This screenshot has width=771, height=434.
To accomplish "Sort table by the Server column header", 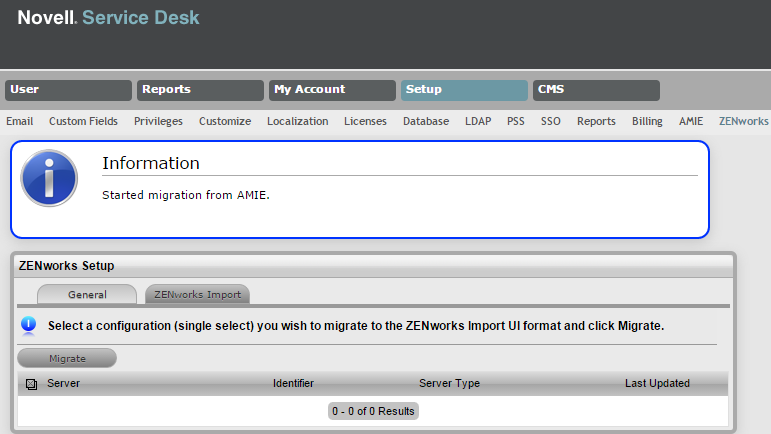I will (x=63, y=383).
